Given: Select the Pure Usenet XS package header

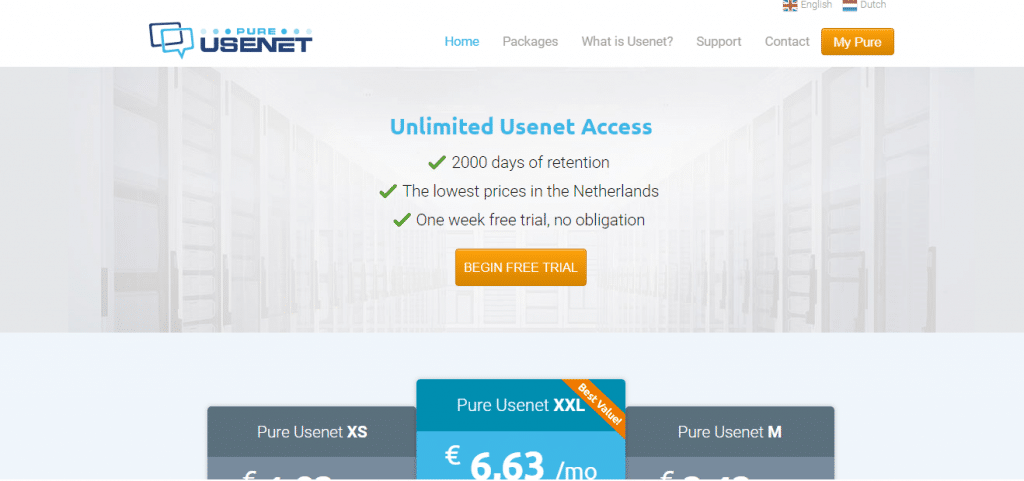Looking at the screenshot, I should coord(312,431).
